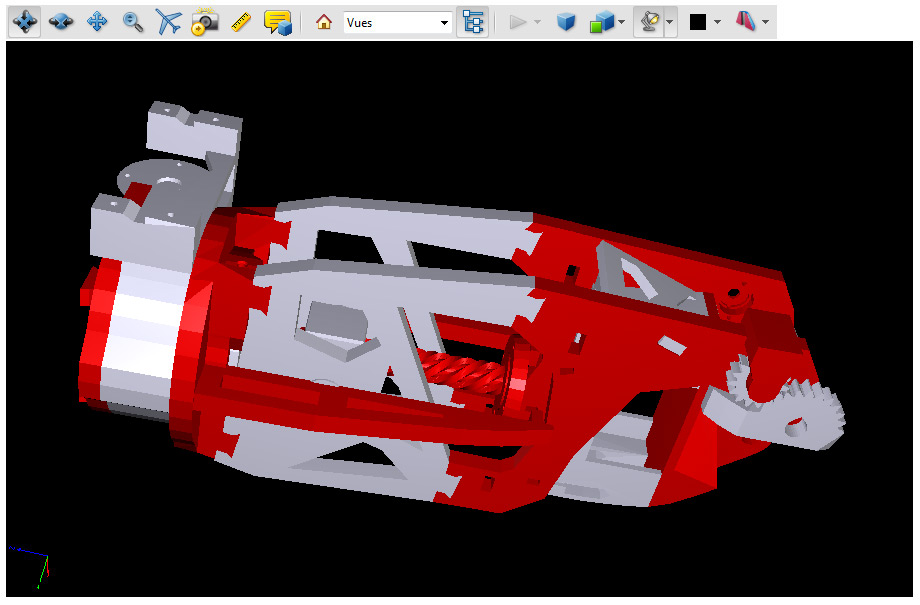This screenshot has width=920, height=605.
Task: Add a 3D comment
Action: coord(277,22)
